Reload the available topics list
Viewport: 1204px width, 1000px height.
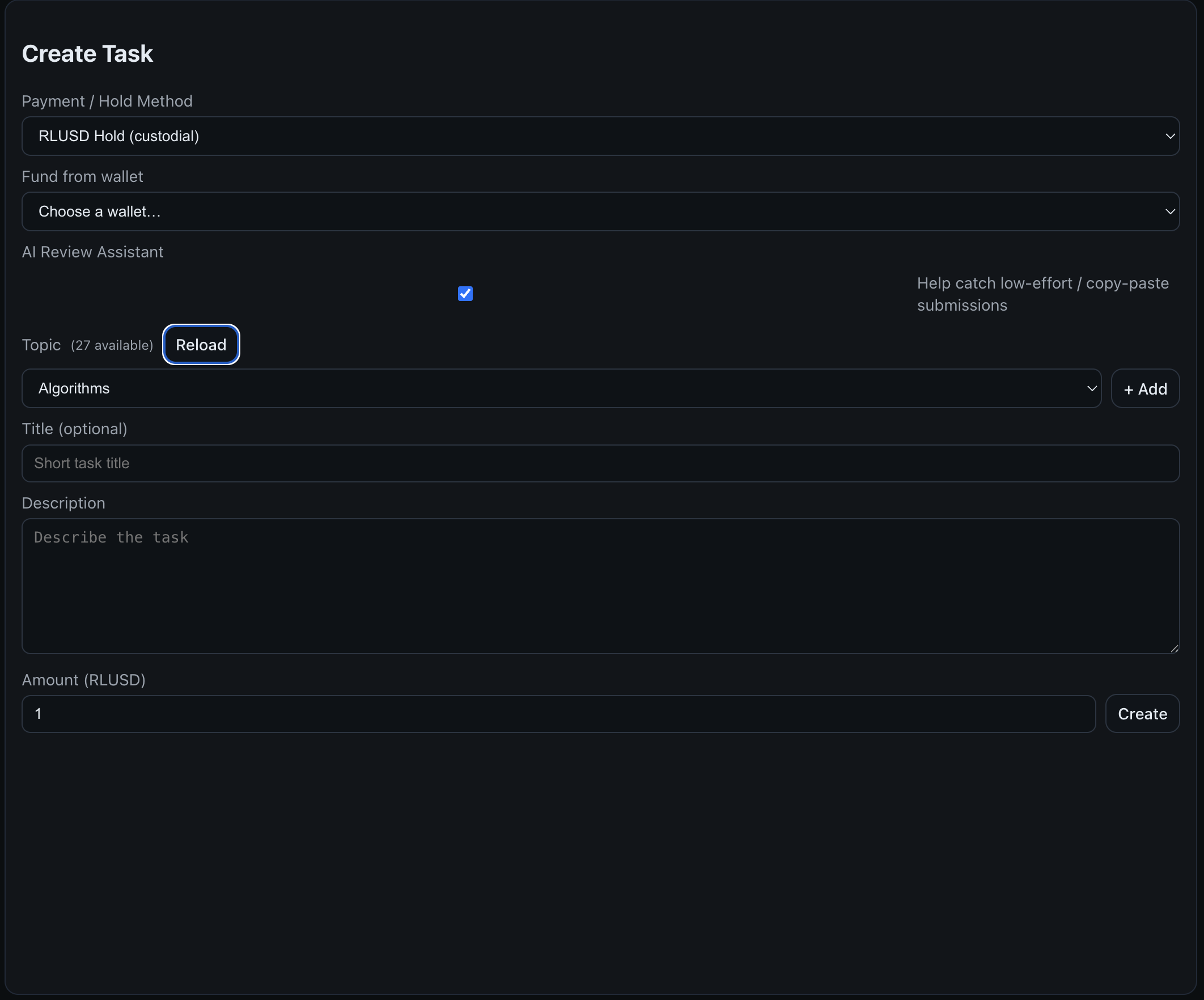(x=201, y=345)
